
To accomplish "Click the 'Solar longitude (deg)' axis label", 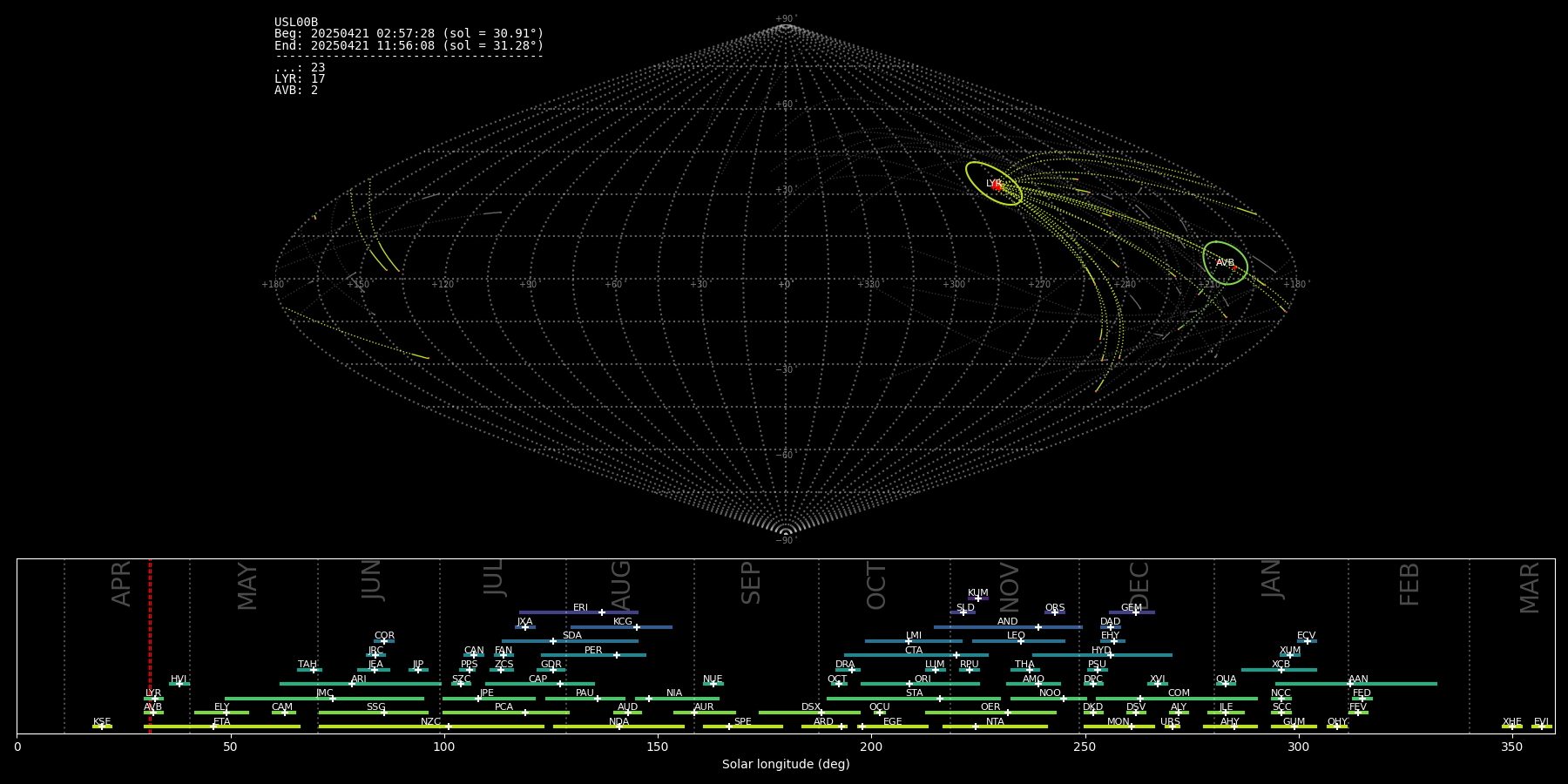I will click(786, 765).
